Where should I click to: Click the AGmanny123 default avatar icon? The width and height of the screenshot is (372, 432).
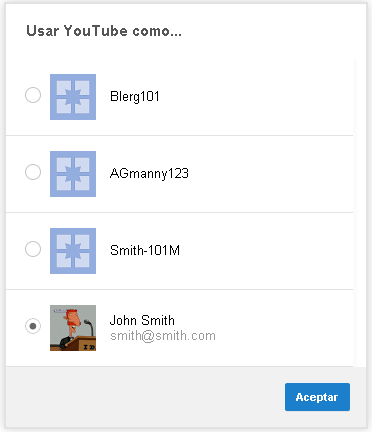click(x=73, y=174)
